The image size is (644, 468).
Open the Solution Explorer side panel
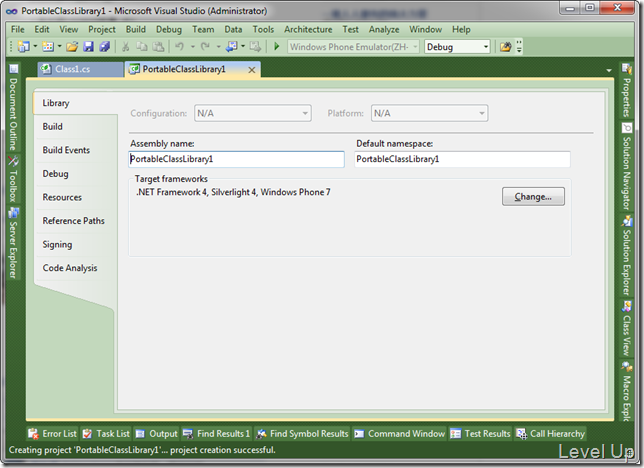626,256
